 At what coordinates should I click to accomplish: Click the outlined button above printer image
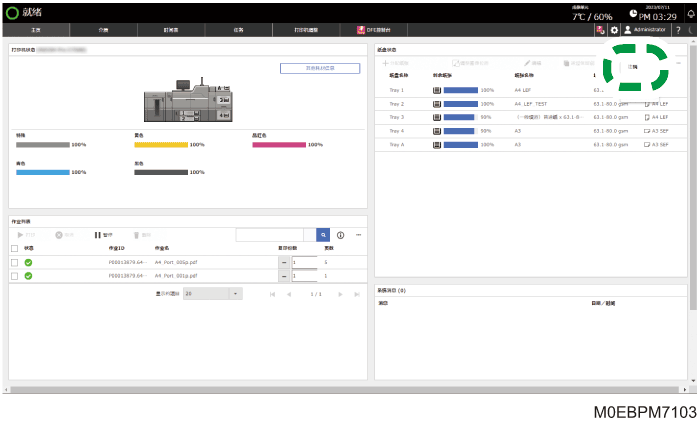[x=320, y=68]
